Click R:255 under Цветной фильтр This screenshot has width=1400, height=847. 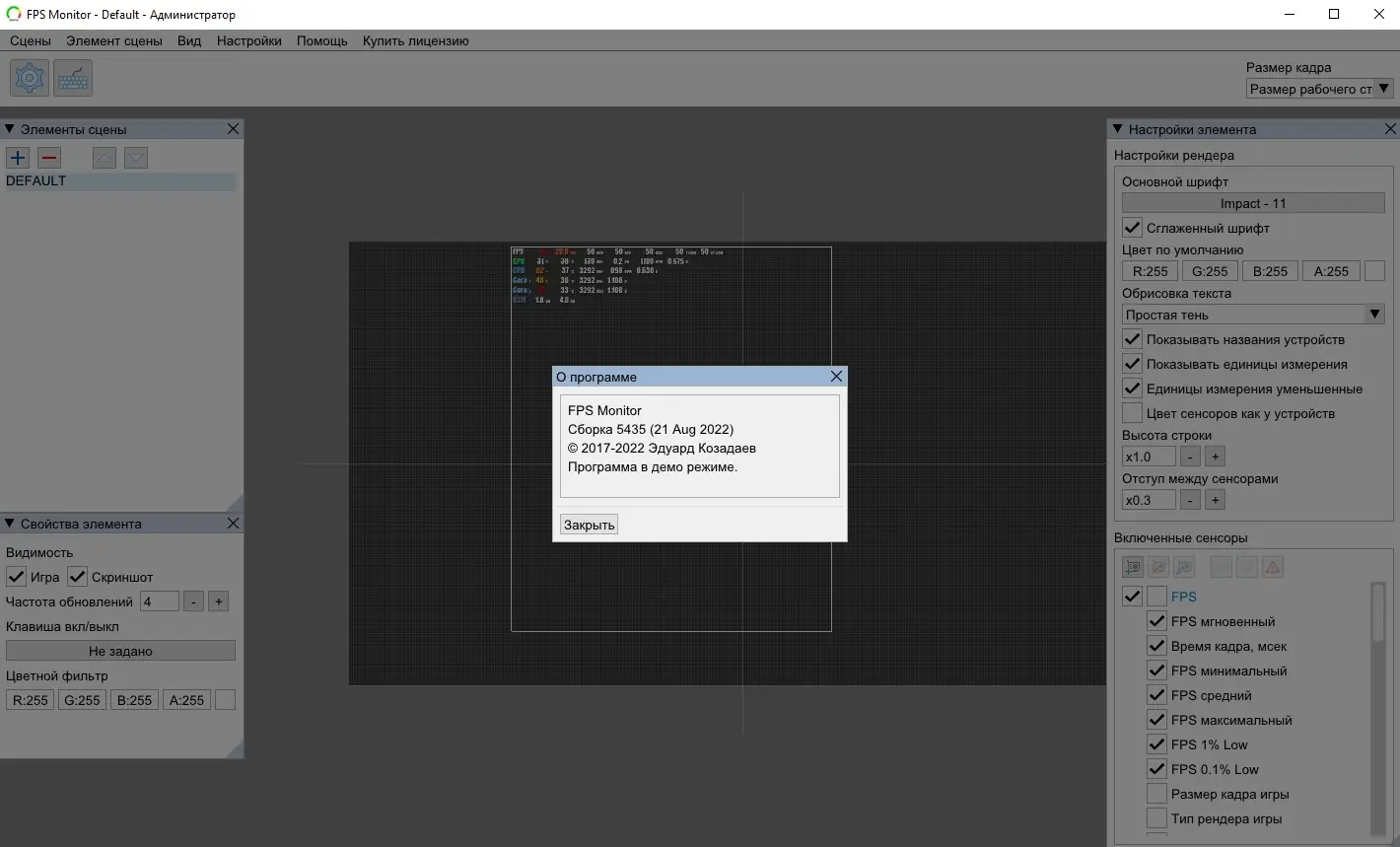(30, 700)
